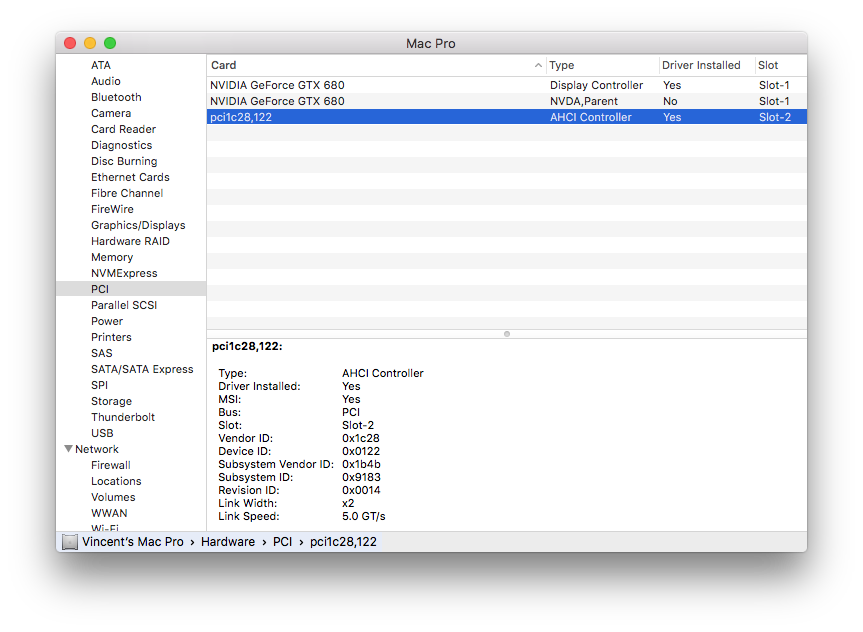Go to PCI in the path bar
Viewport: 863px width, 632px height.
[282, 542]
